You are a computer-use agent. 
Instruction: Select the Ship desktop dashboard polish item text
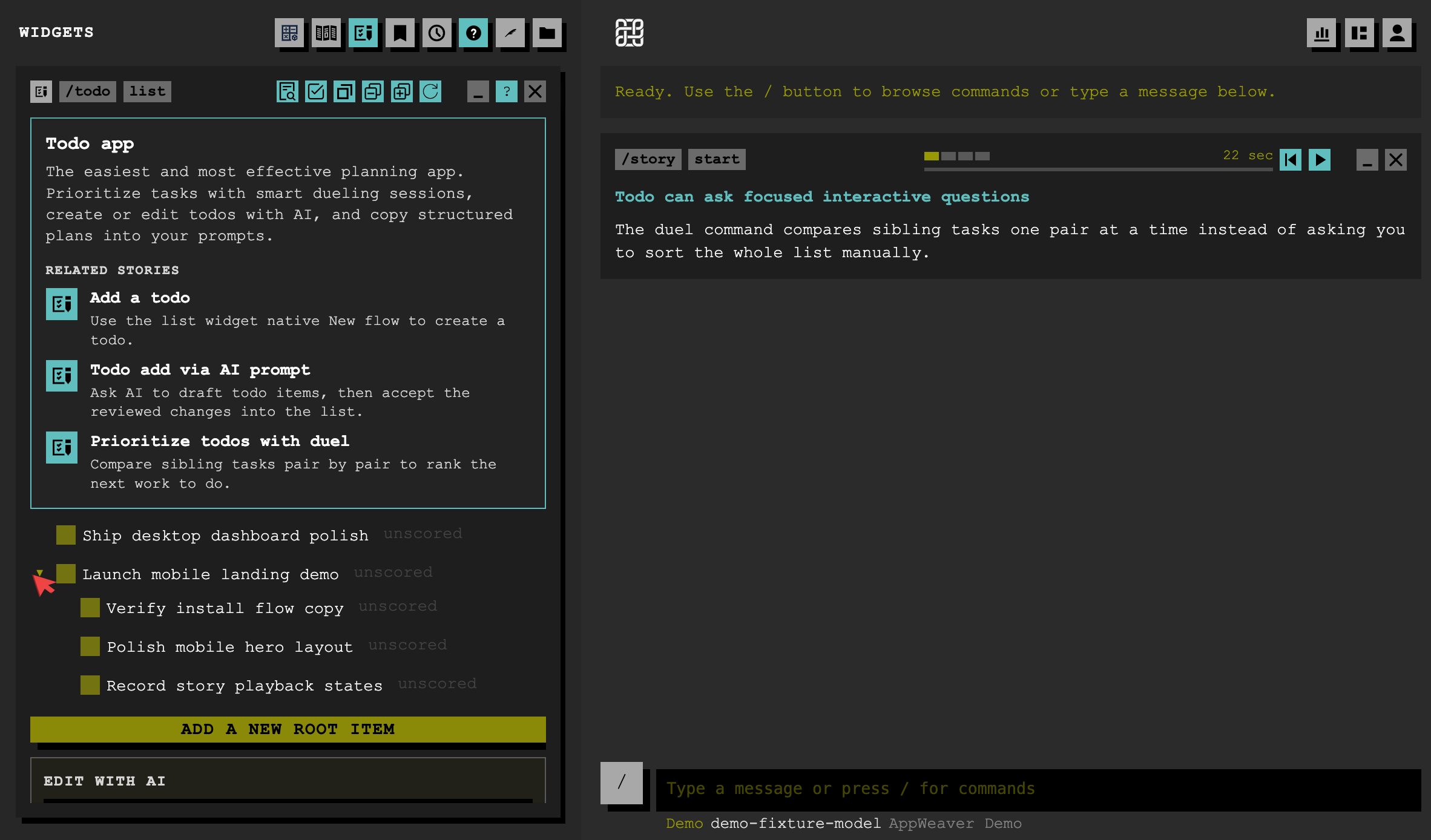(x=226, y=536)
